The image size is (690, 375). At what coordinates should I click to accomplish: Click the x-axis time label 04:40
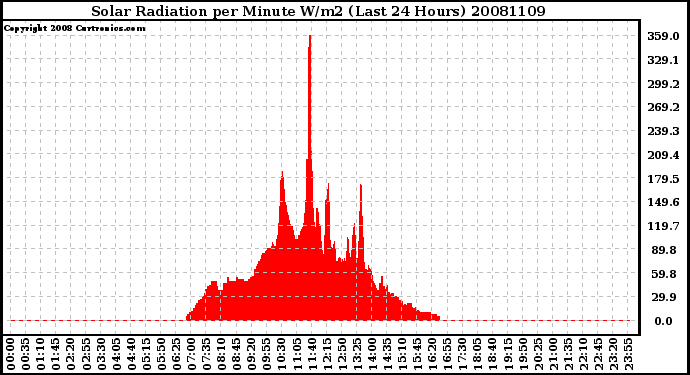pos(131,354)
